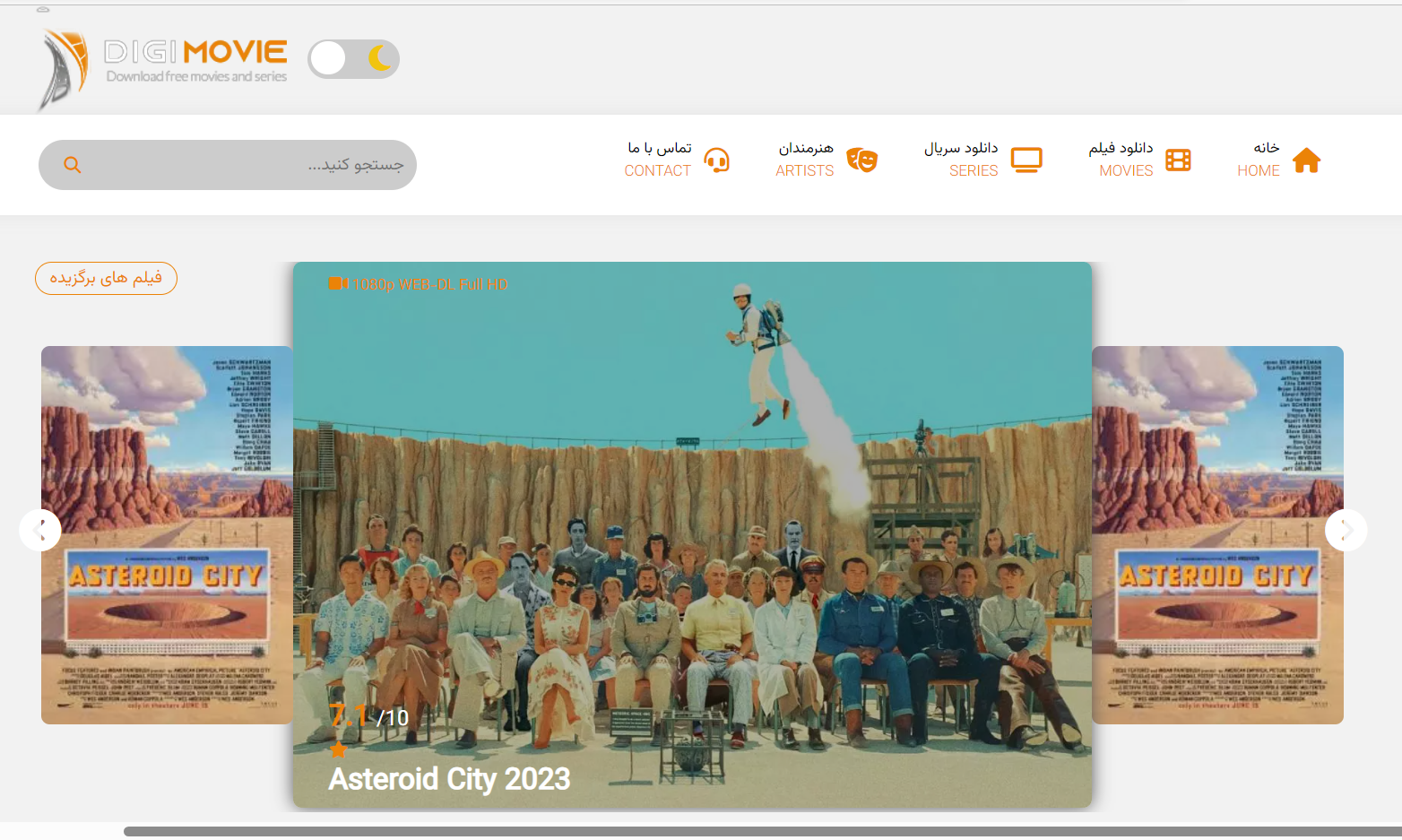Click the 7.1/10 rating

[x=368, y=717]
